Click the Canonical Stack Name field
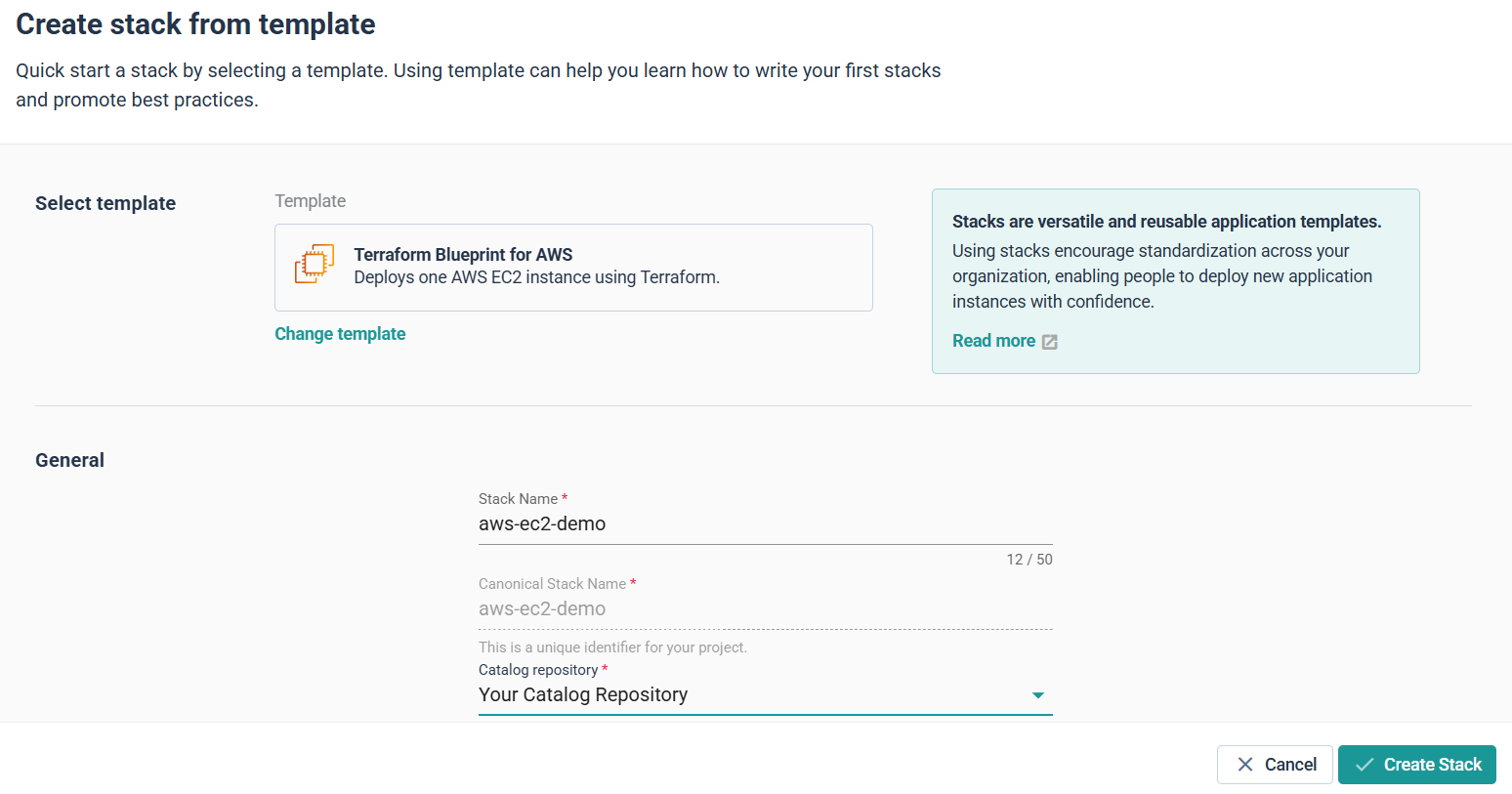Viewport: 1512px width, 794px height. click(765, 609)
